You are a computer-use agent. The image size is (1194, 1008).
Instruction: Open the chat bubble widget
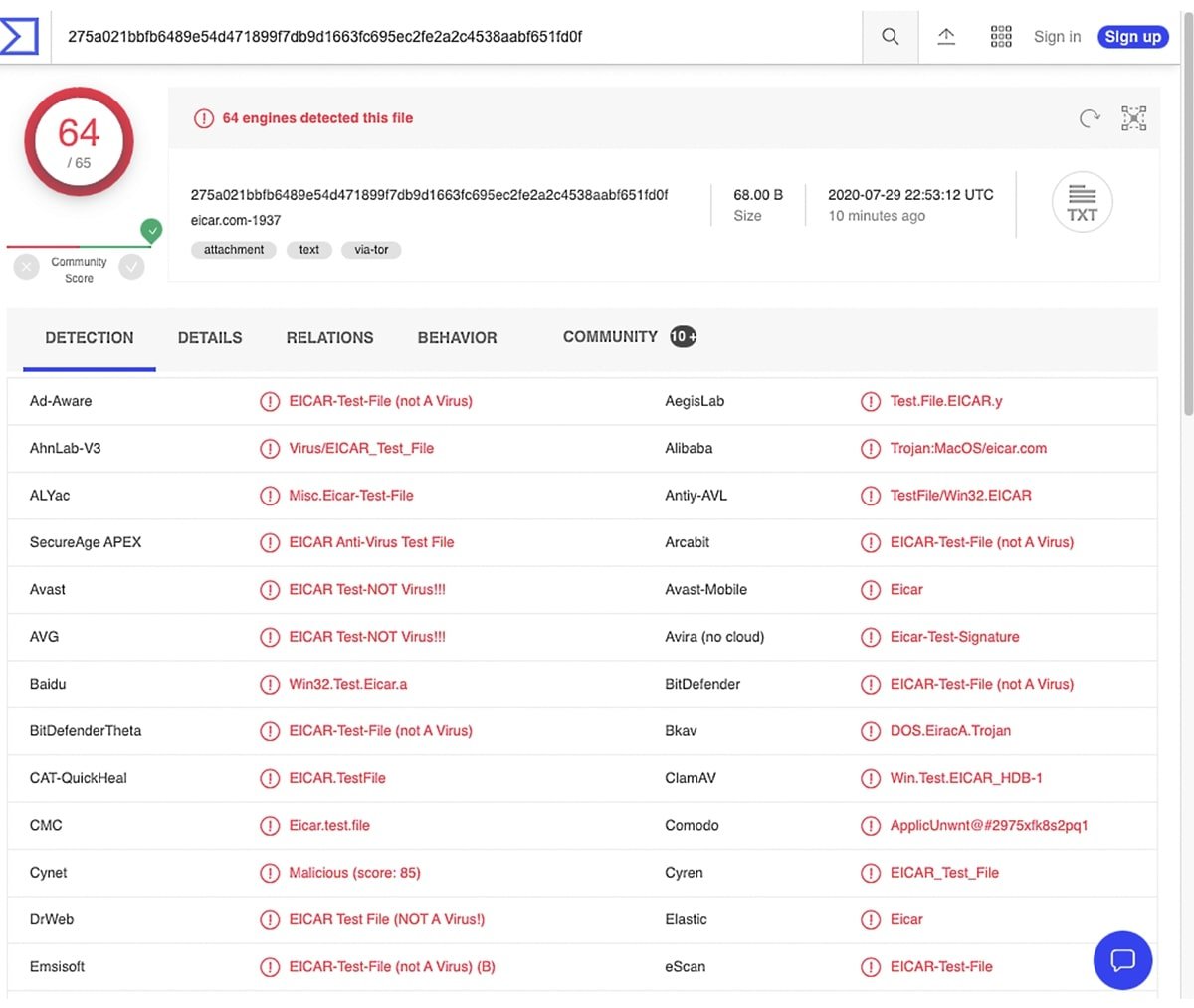point(1122,960)
